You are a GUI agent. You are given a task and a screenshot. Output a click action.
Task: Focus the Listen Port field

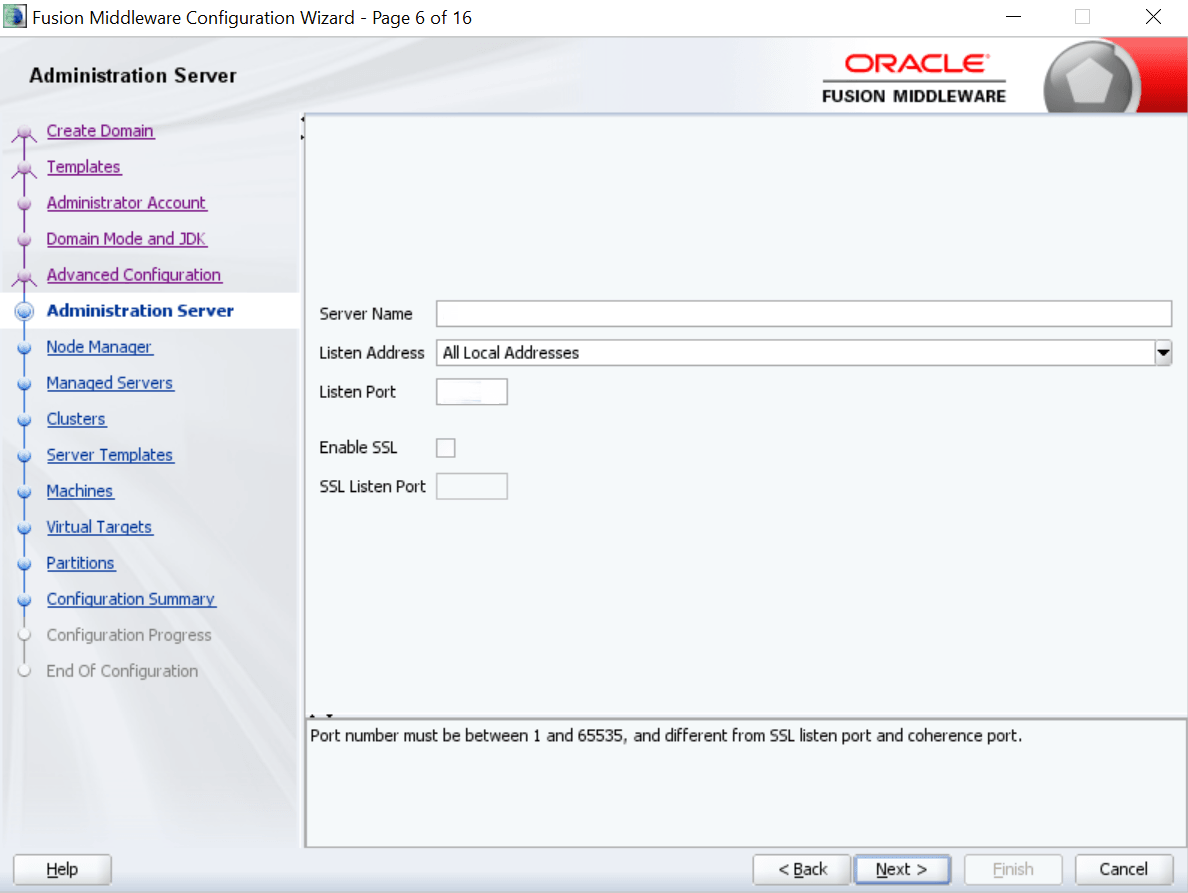471,392
